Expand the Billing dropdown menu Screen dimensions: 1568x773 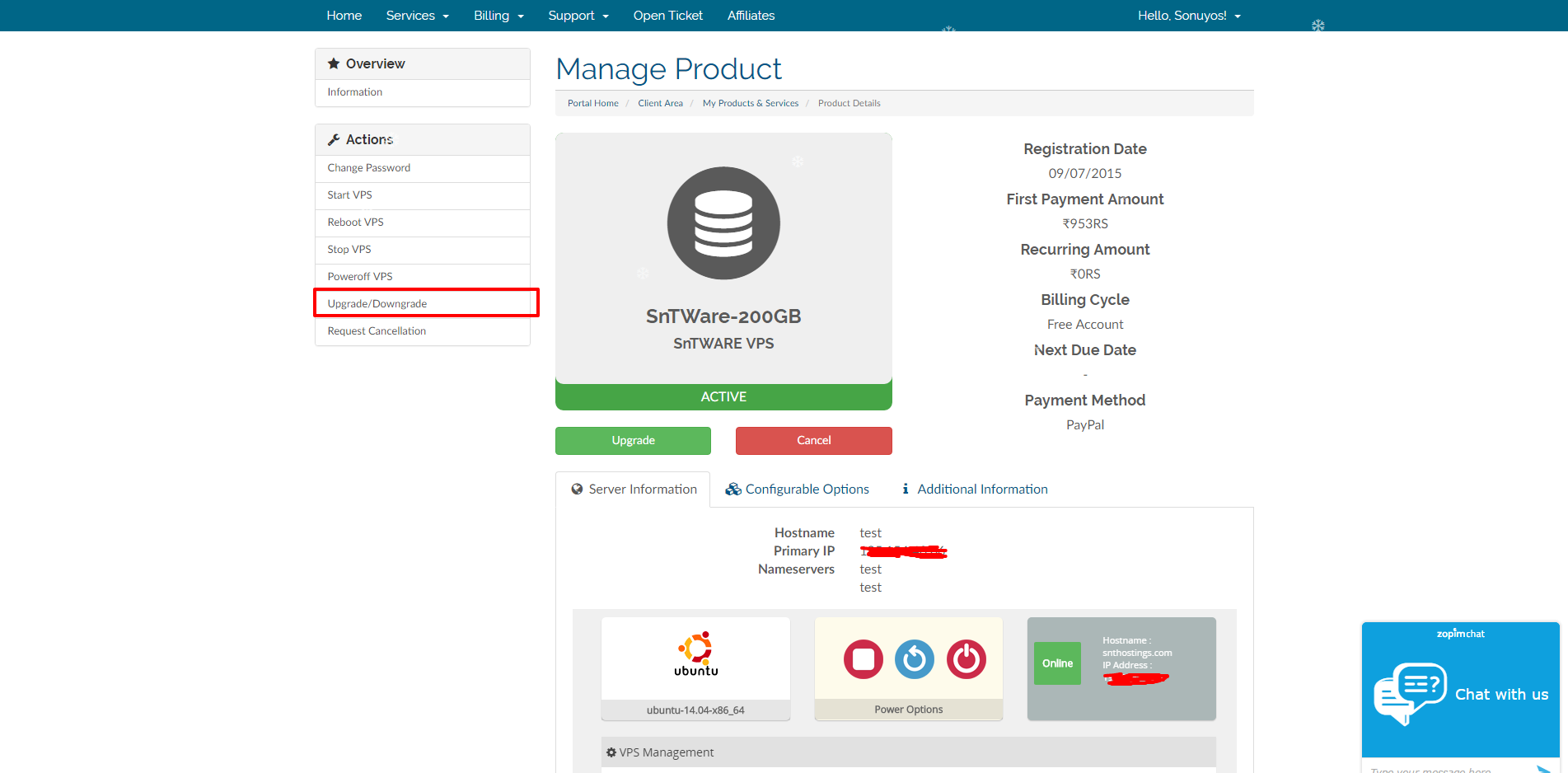(x=499, y=16)
